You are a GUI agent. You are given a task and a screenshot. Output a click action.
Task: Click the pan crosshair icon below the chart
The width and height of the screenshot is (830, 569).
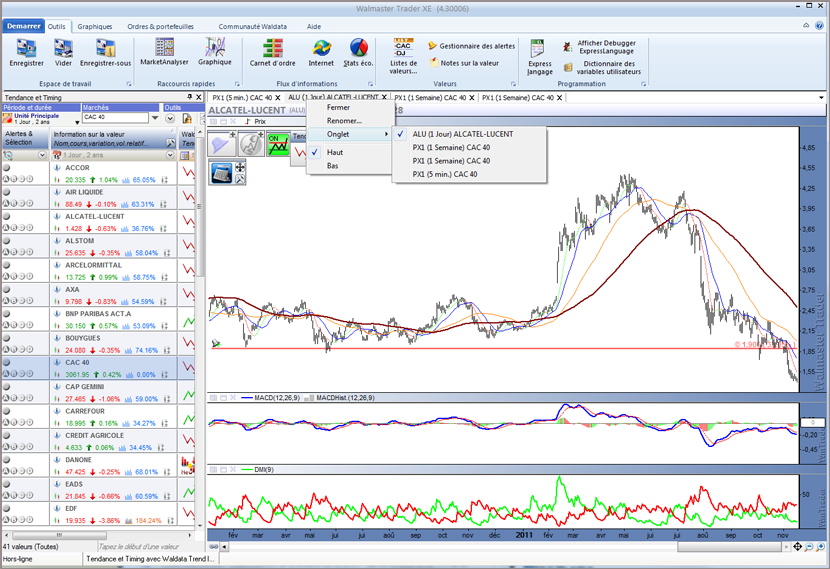pos(797,547)
